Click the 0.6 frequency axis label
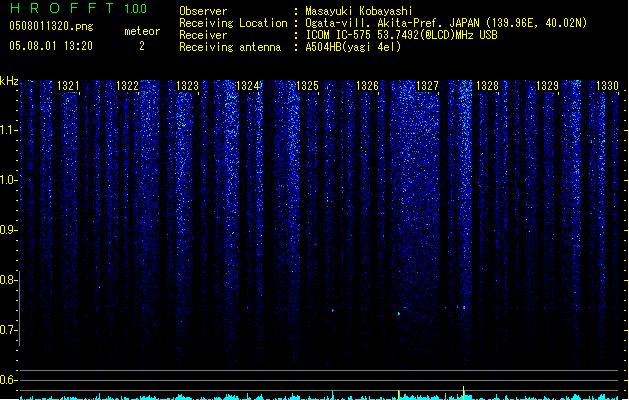This screenshot has width=629, height=400. (x=8, y=380)
